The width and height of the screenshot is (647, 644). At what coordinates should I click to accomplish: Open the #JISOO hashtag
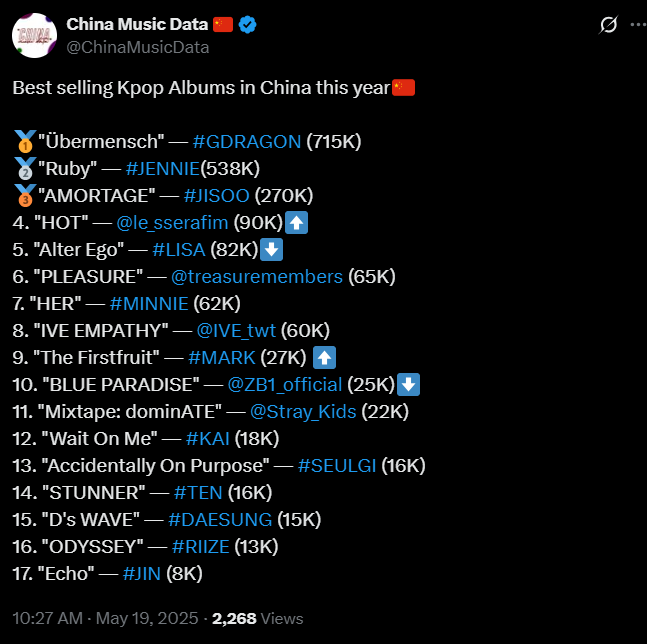coord(217,196)
